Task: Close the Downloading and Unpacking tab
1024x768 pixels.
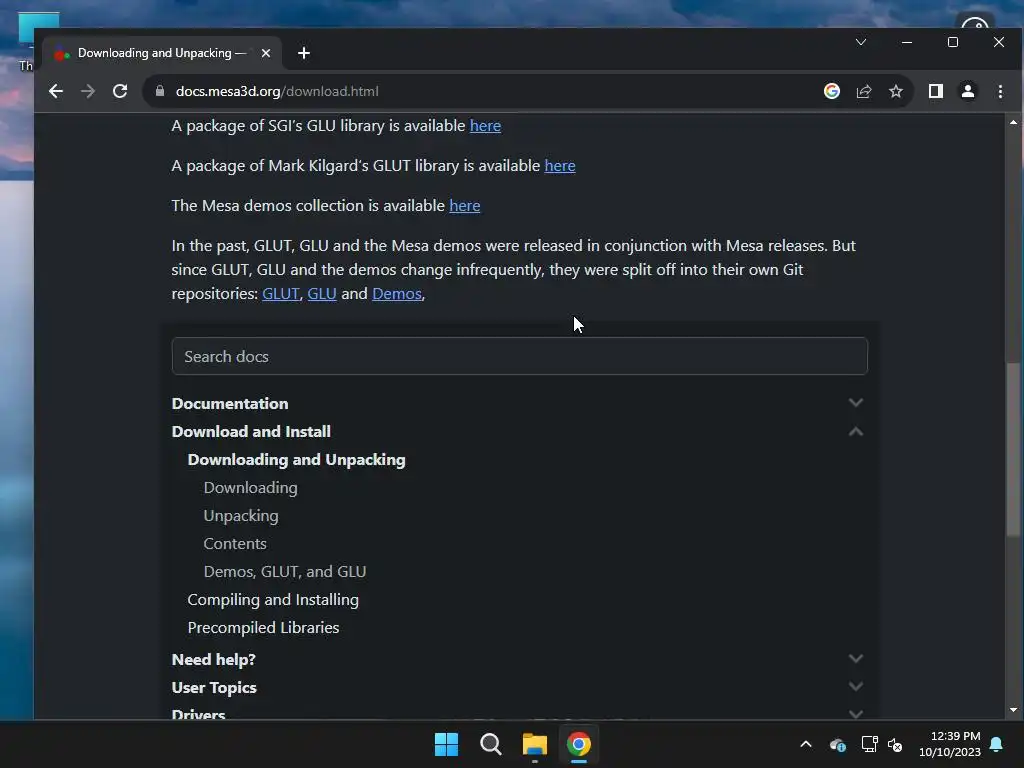Action: point(266,53)
